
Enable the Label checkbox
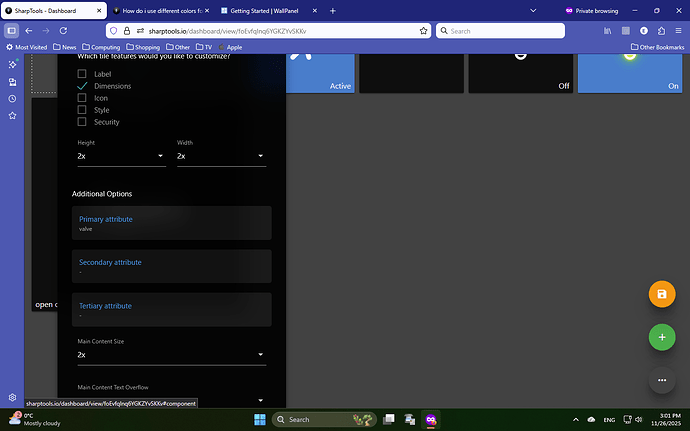[82, 74]
